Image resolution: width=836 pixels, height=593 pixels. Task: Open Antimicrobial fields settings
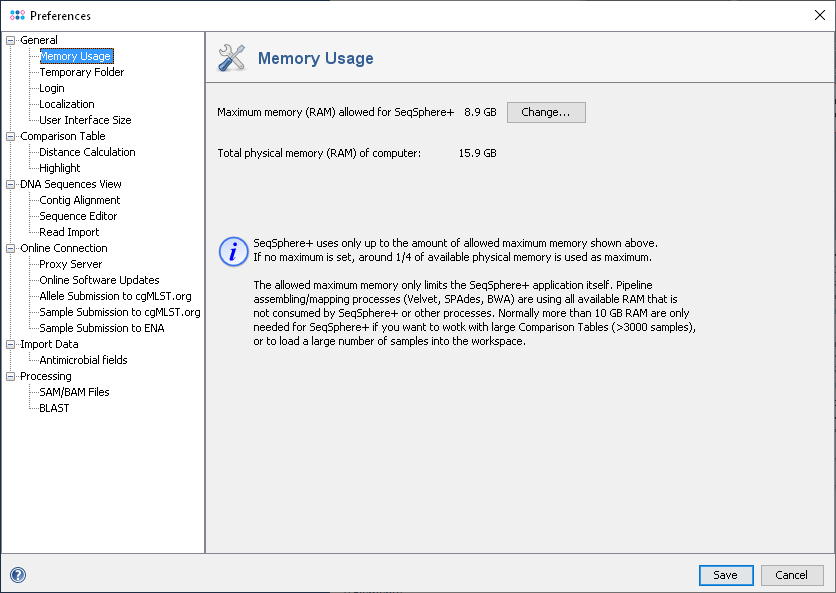pos(83,360)
